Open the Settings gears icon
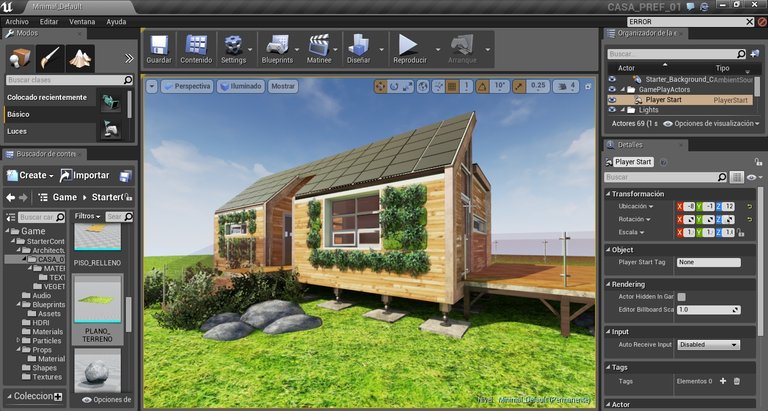This screenshot has height=411, width=768. [233, 49]
